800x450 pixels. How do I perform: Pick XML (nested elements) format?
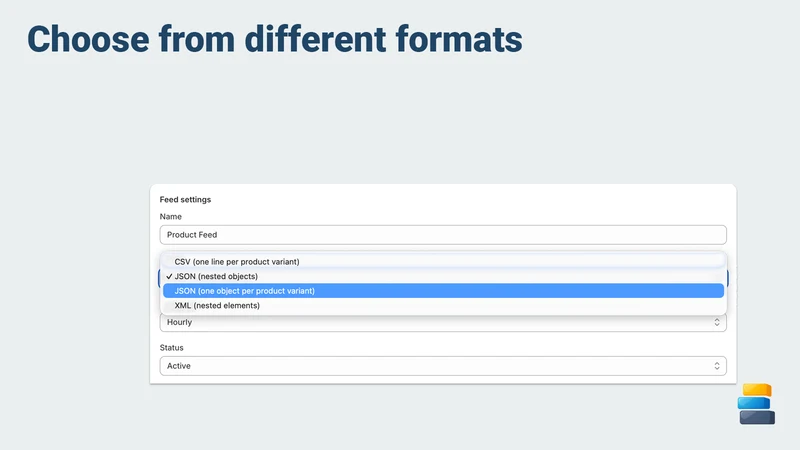pos(443,306)
